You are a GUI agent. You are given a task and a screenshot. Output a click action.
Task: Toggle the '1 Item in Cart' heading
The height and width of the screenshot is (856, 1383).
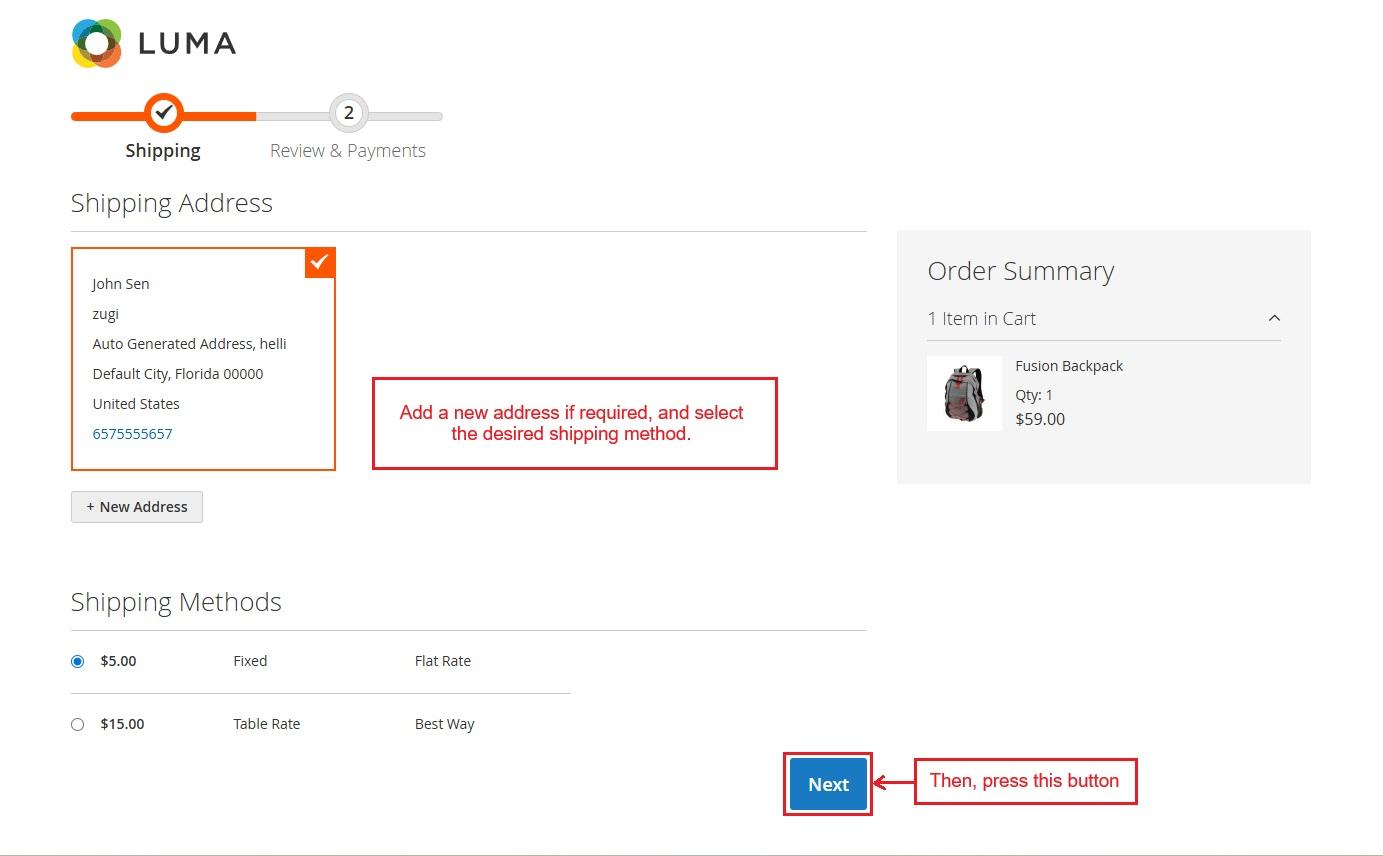[981, 318]
